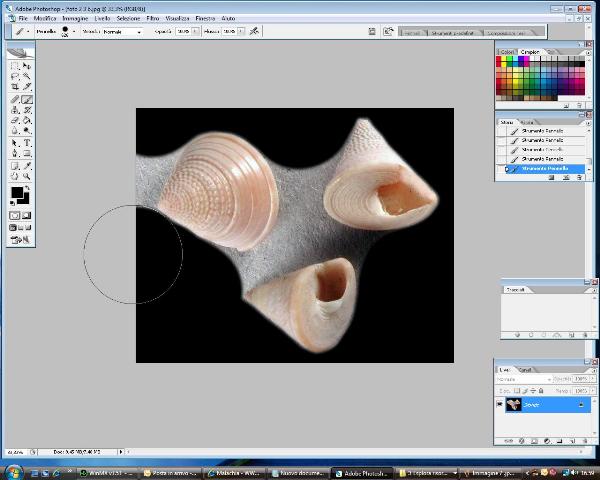The width and height of the screenshot is (600, 480).
Task: Select the 'Strumento Pennello' history state
Action: (x=545, y=168)
